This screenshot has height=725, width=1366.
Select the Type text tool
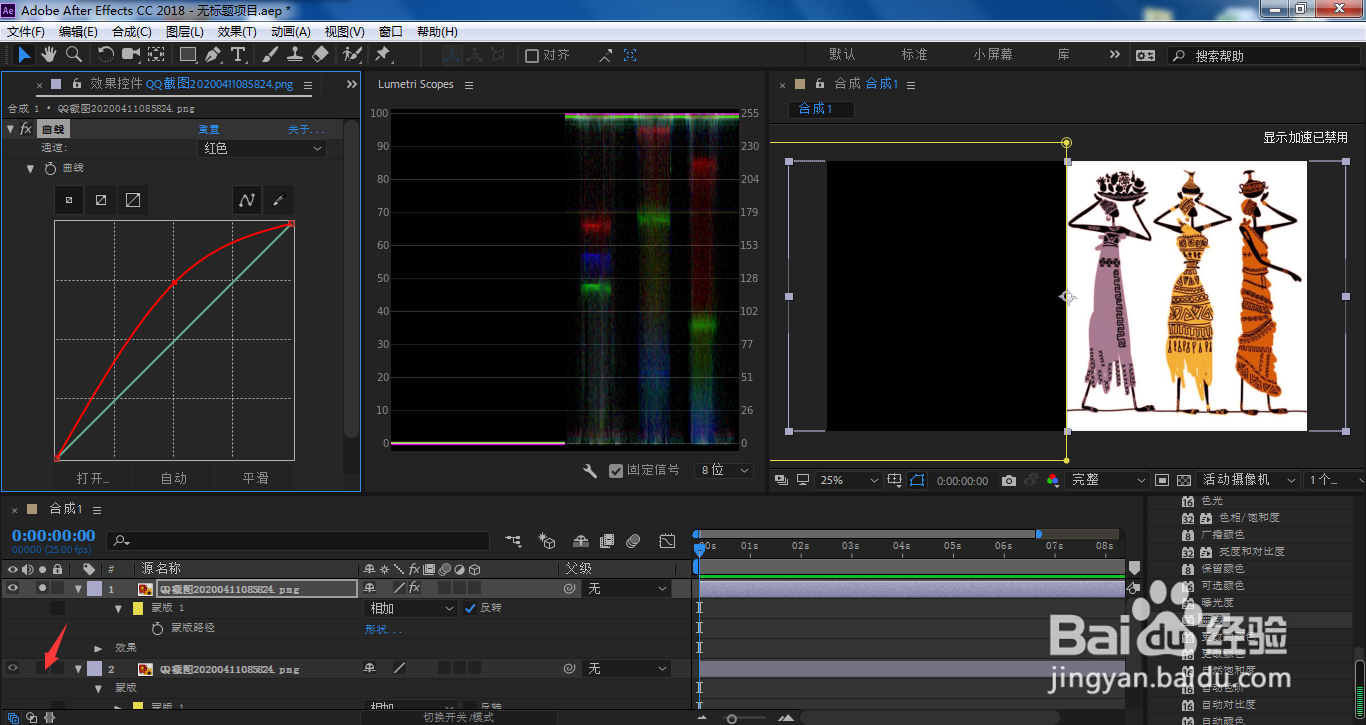click(238, 54)
